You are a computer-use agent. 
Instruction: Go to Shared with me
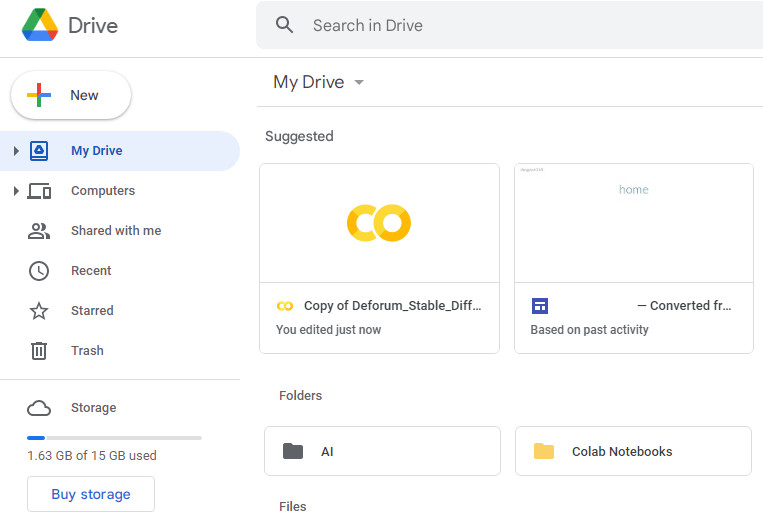click(x=120, y=231)
